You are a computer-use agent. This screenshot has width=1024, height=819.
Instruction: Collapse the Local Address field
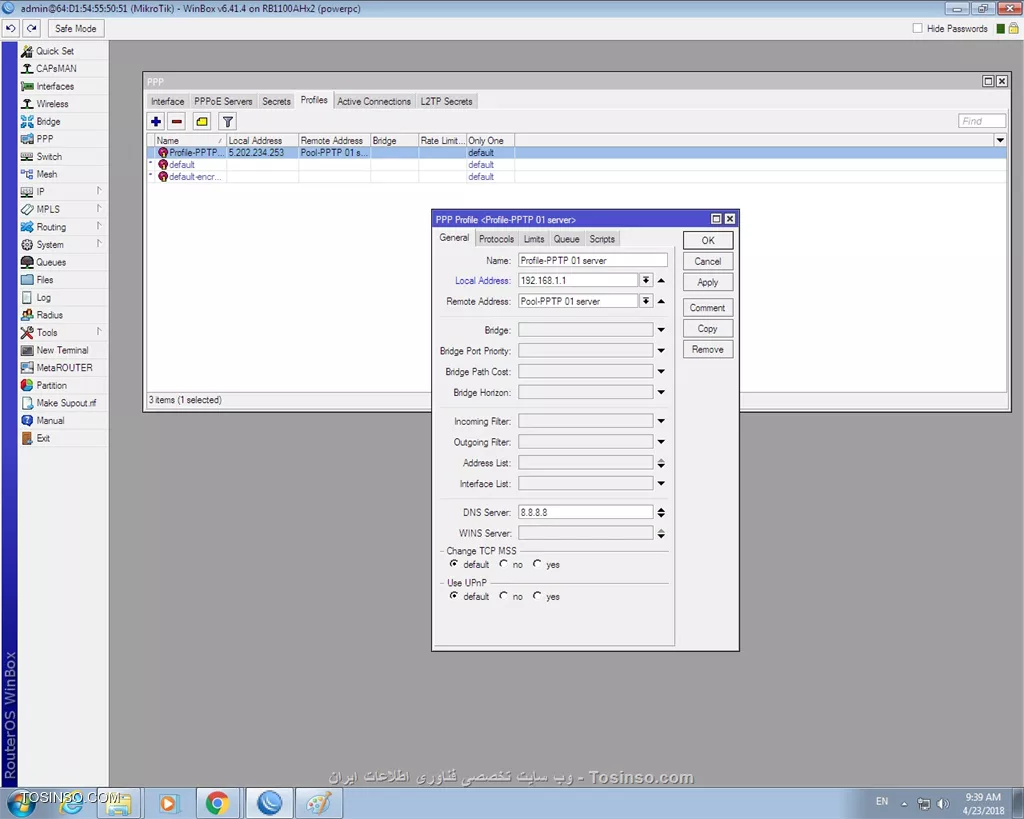662,280
